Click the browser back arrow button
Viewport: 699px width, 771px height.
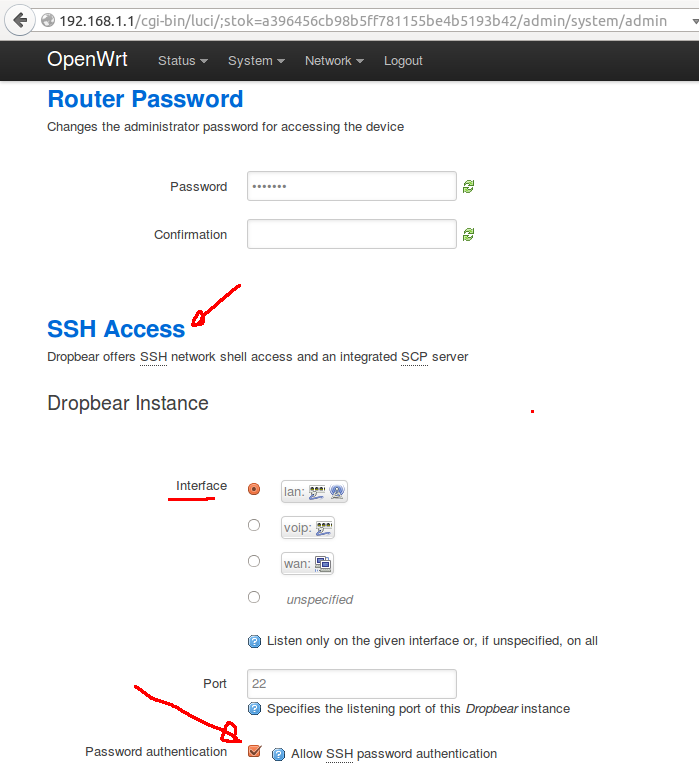point(19,20)
